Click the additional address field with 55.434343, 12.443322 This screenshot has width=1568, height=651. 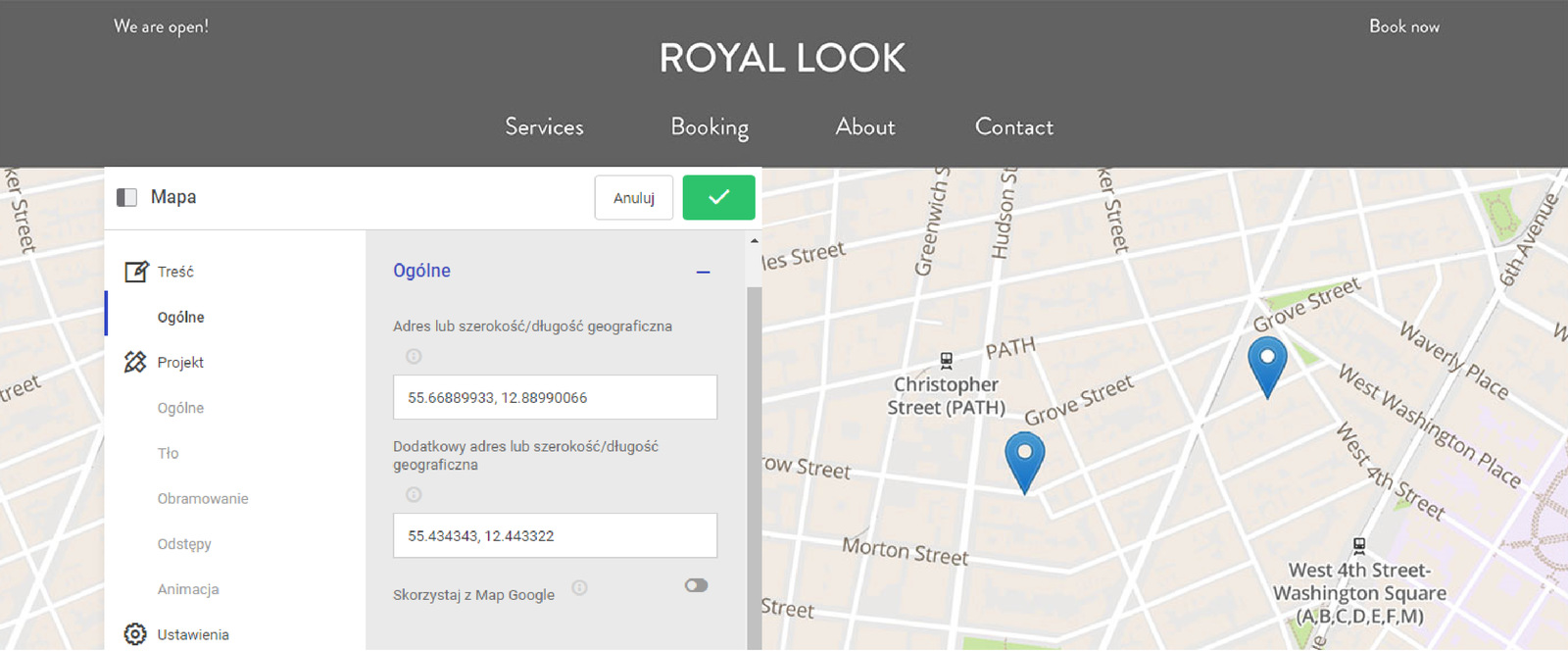555,535
